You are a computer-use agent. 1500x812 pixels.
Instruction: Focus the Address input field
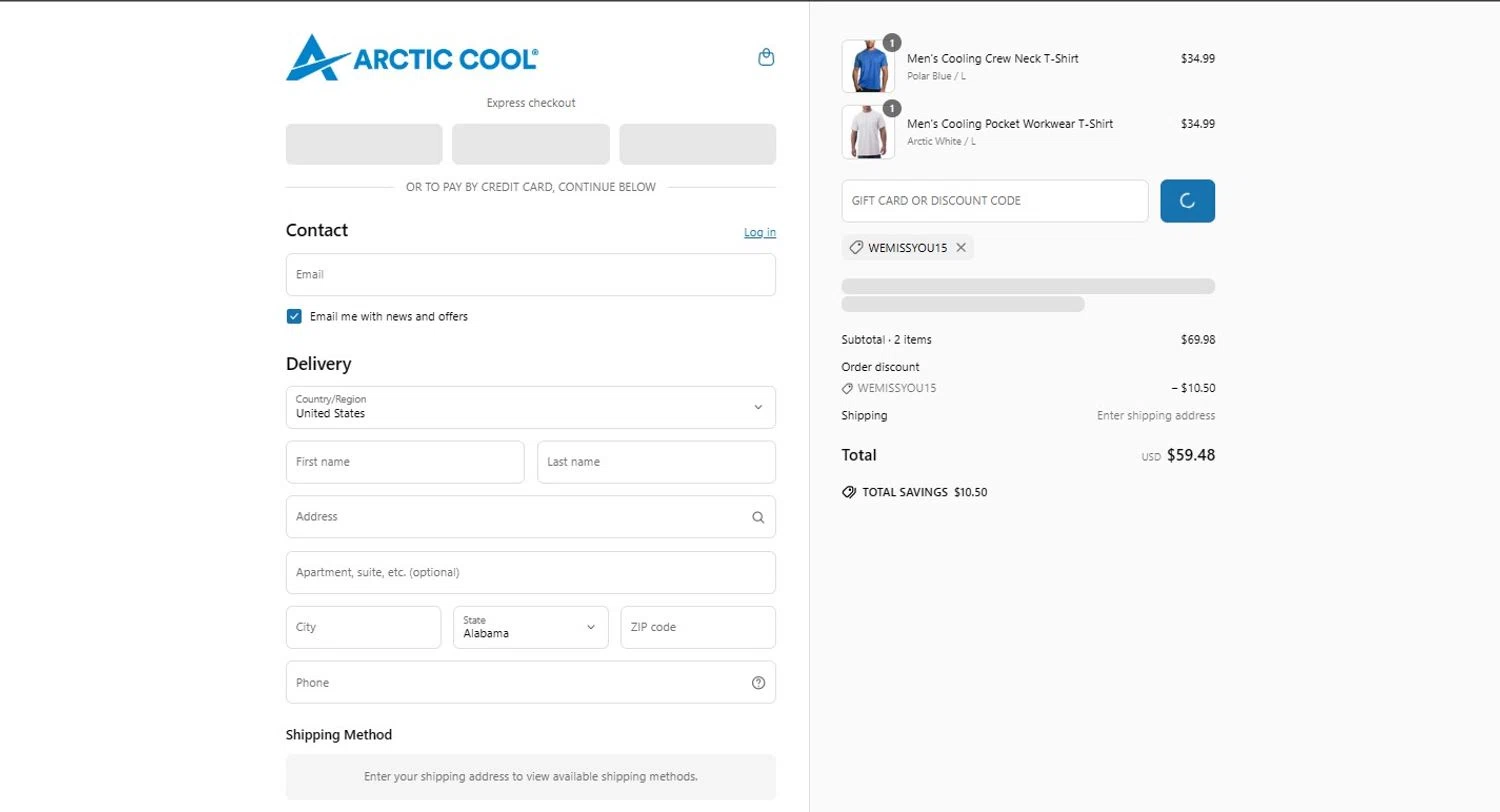531,517
